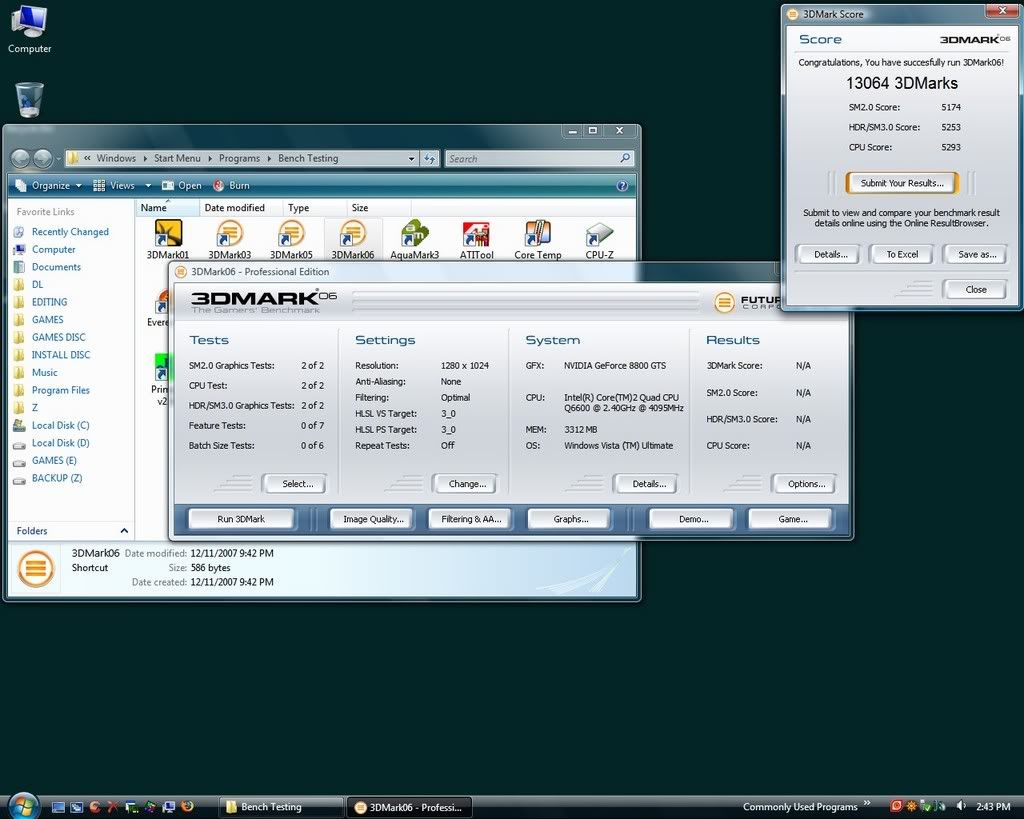Open the AquaMark3 shortcut icon
The height and width of the screenshot is (819, 1024).
tap(415, 233)
